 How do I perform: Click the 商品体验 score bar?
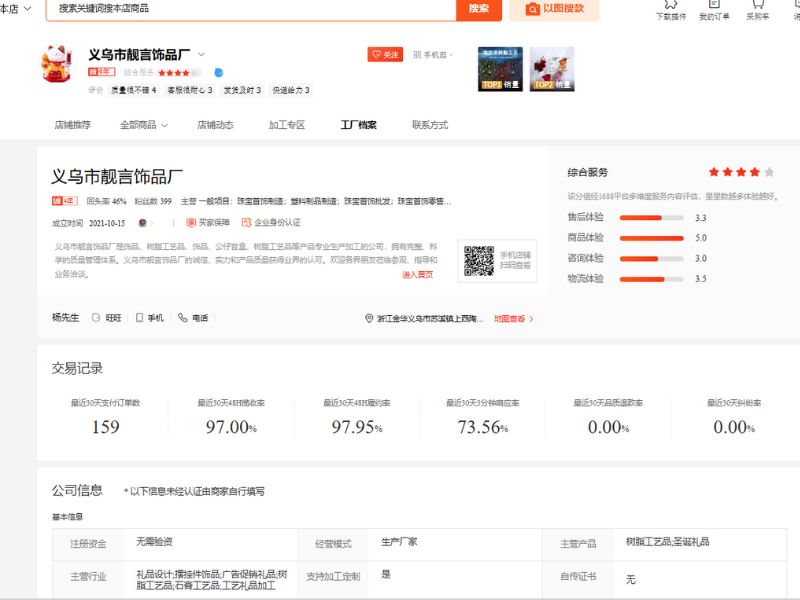click(x=651, y=238)
